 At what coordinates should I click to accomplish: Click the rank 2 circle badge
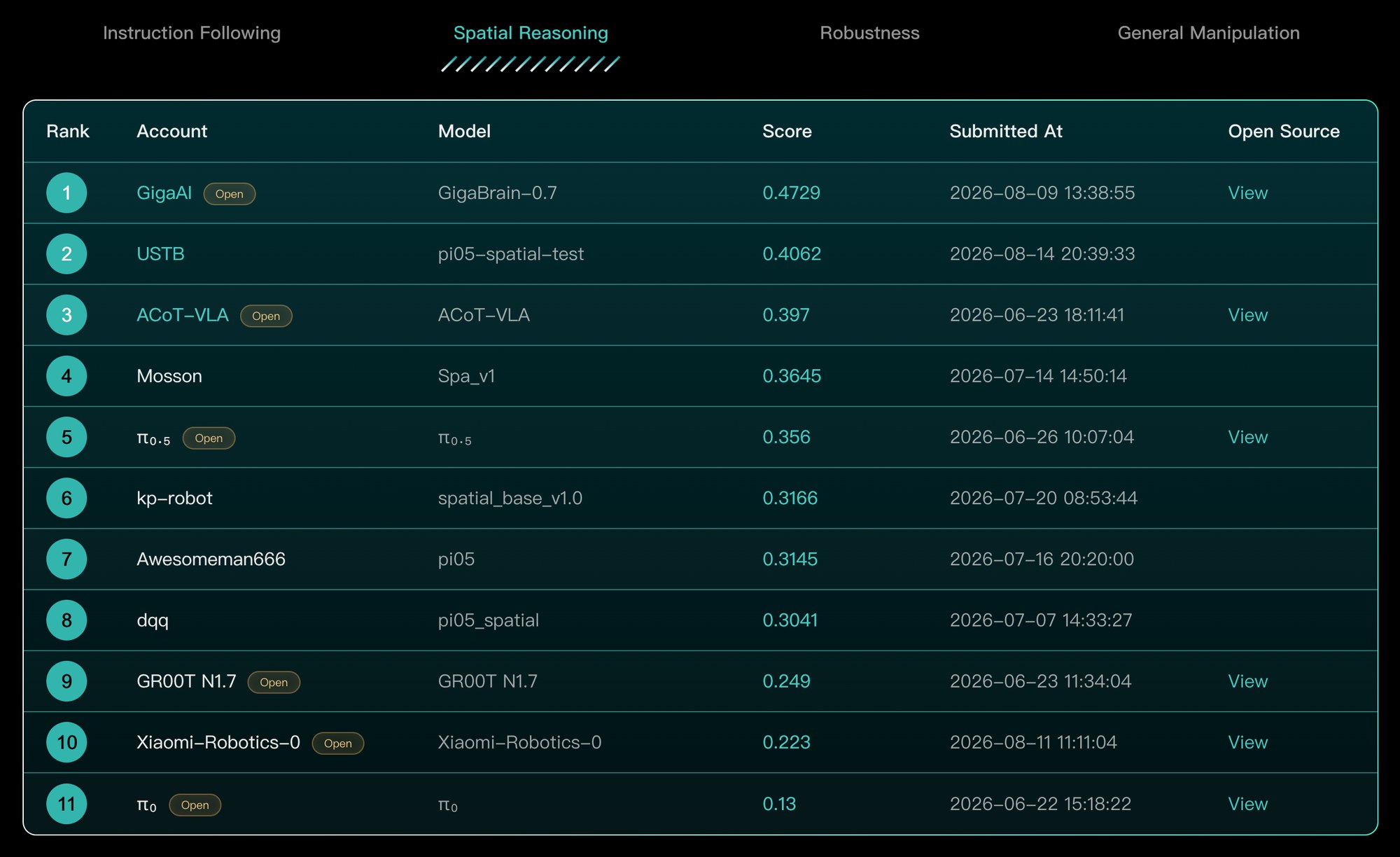66,254
